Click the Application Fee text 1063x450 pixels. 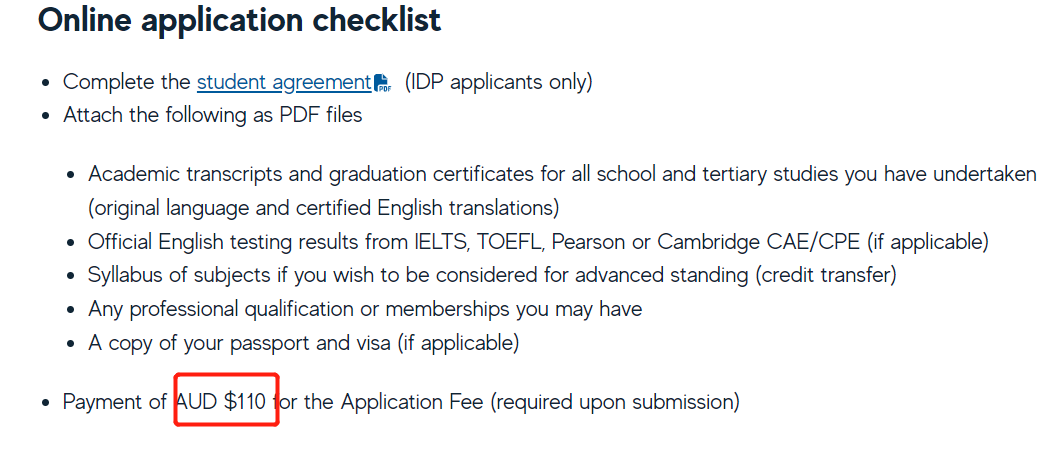[x=412, y=402]
